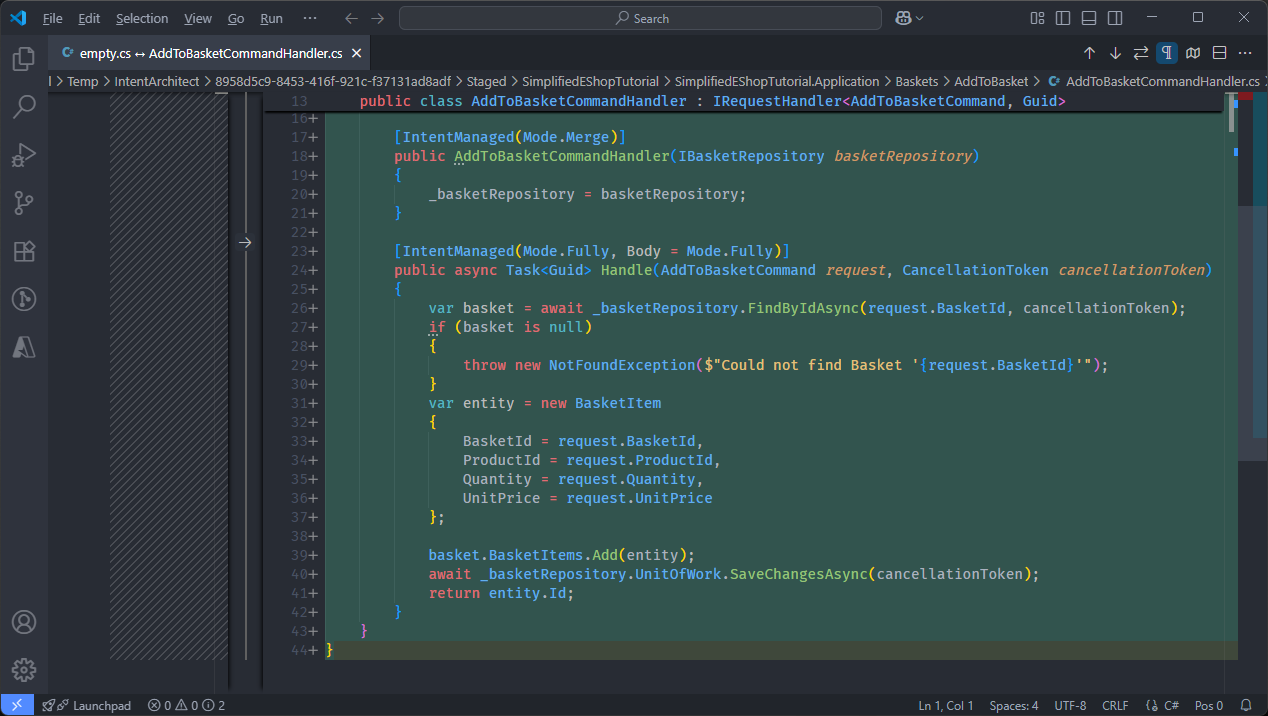The height and width of the screenshot is (716, 1268).
Task: Click SaveChangesAsync on line 40
Action: [x=797, y=574]
